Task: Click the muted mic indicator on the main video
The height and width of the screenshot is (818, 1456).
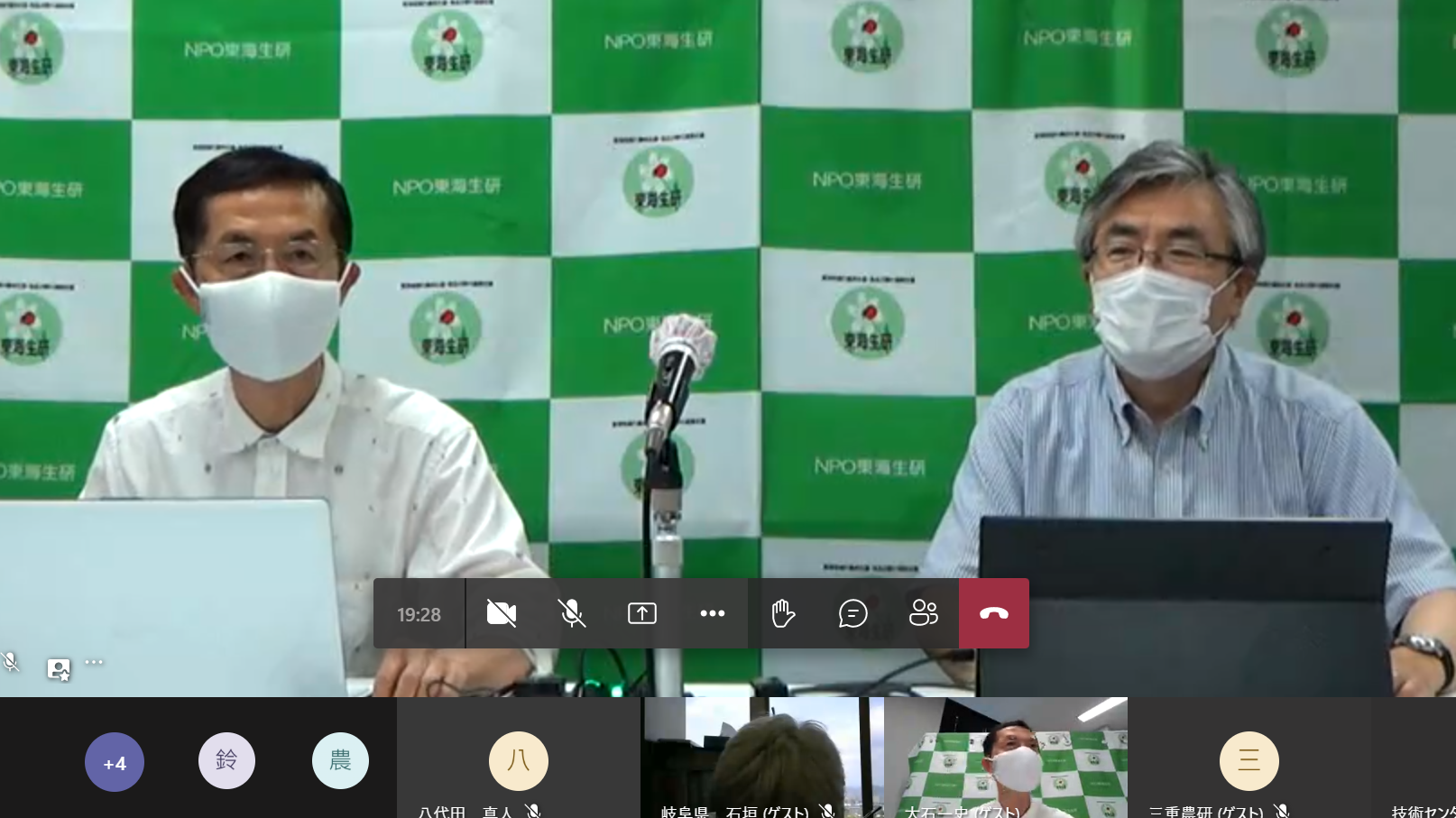Action: [x=11, y=662]
